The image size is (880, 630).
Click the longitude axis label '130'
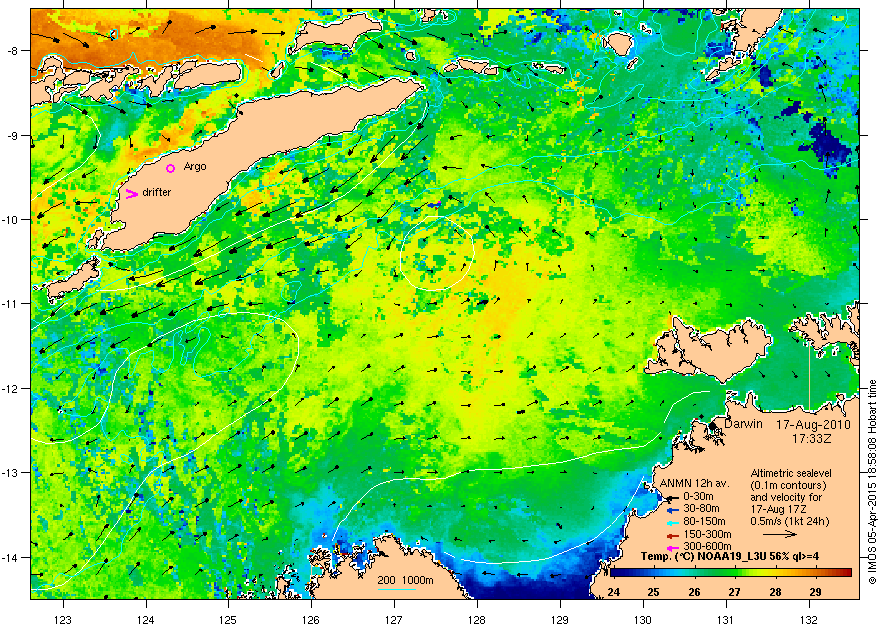(x=643, y=620)
